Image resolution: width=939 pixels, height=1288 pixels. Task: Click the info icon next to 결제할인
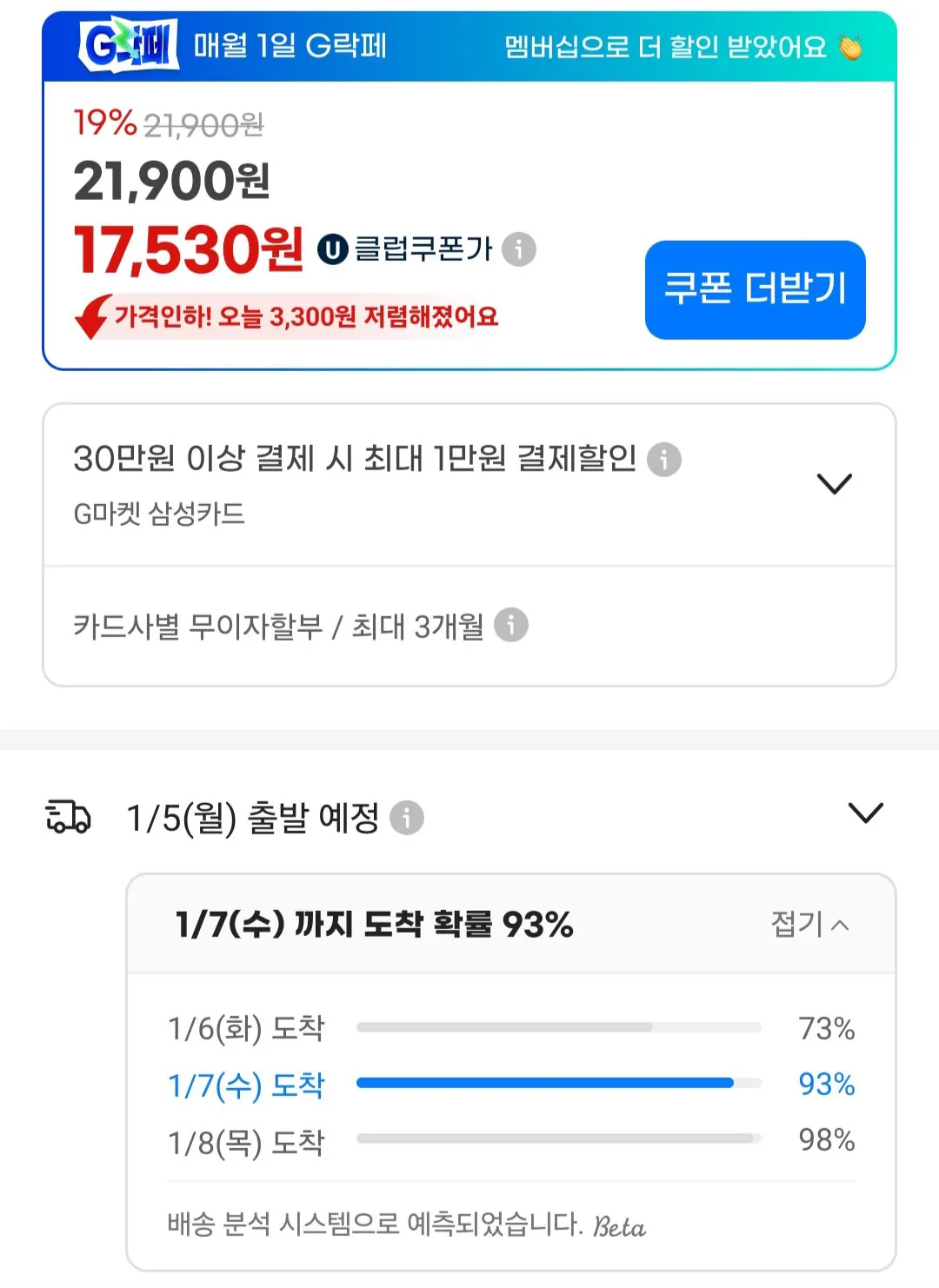click(x=665, y=461)
